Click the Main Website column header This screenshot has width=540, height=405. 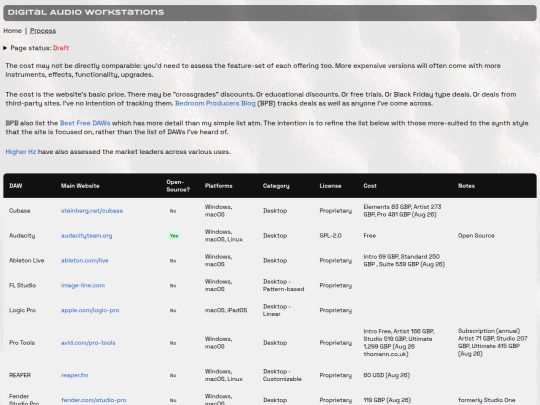coord(80,186)
